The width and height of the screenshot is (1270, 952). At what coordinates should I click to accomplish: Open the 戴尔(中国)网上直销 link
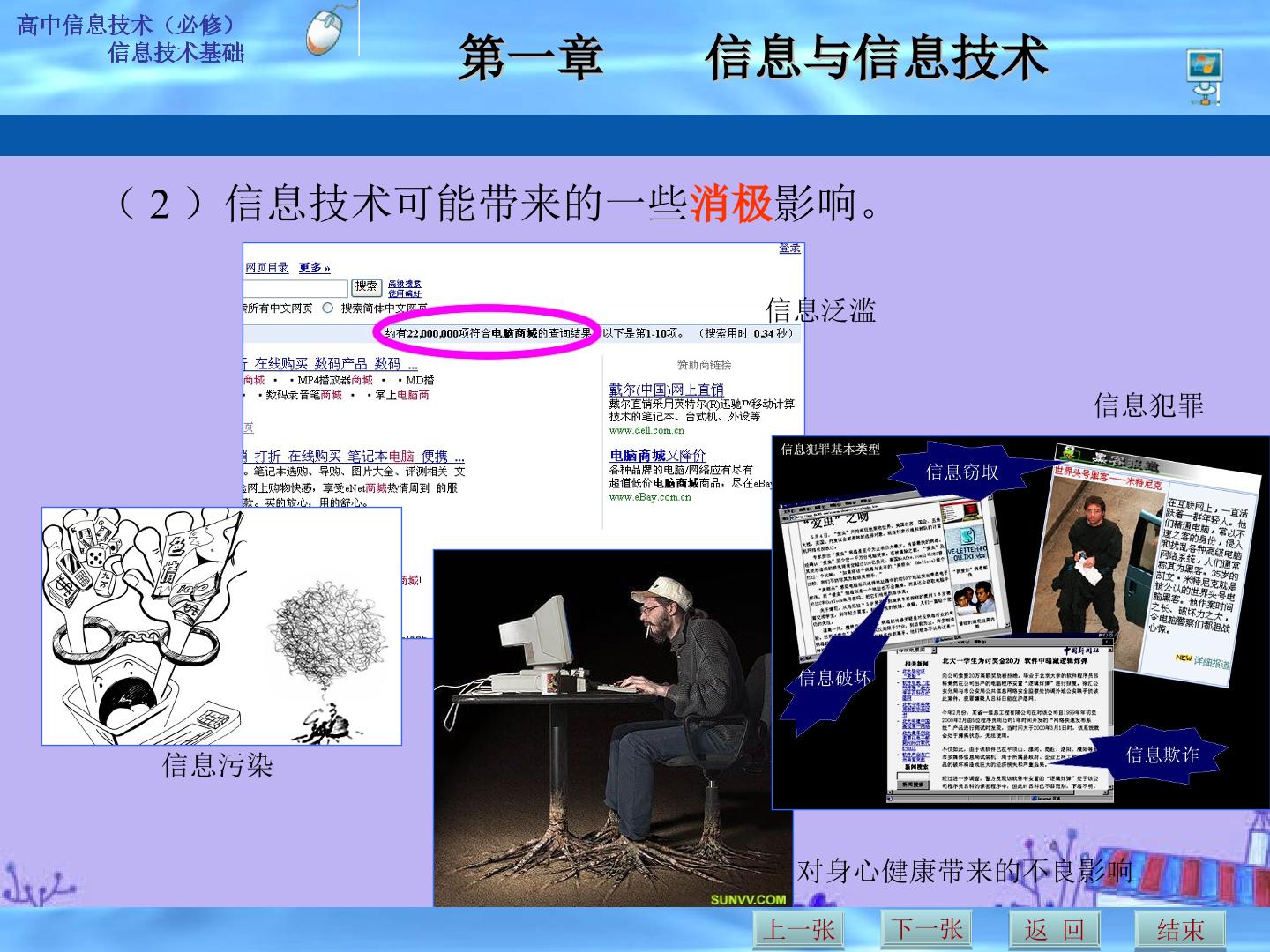coord(666,389)
